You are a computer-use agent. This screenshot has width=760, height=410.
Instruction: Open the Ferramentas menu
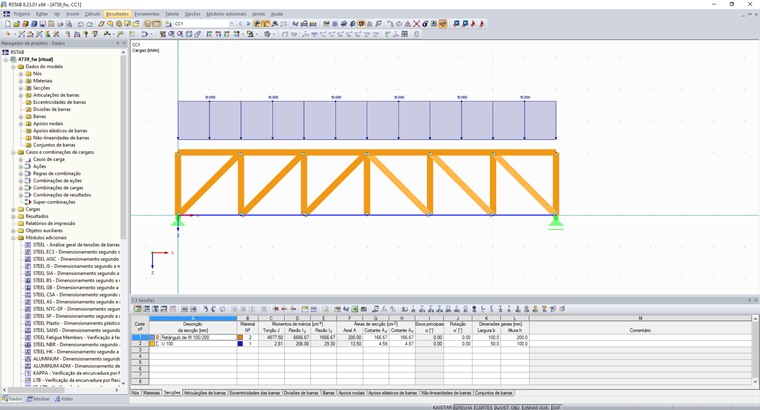pos(147,14)
